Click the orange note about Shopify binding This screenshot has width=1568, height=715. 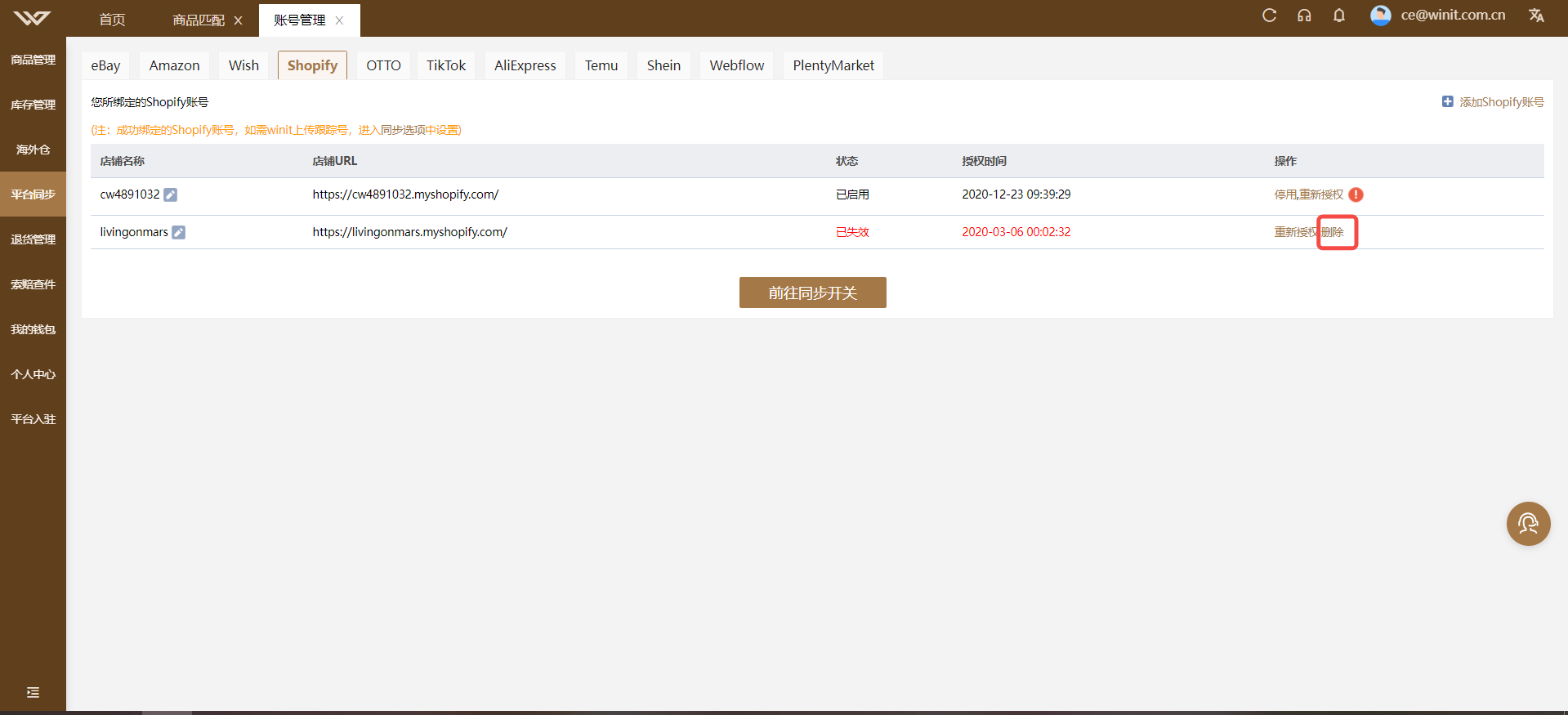276,130
